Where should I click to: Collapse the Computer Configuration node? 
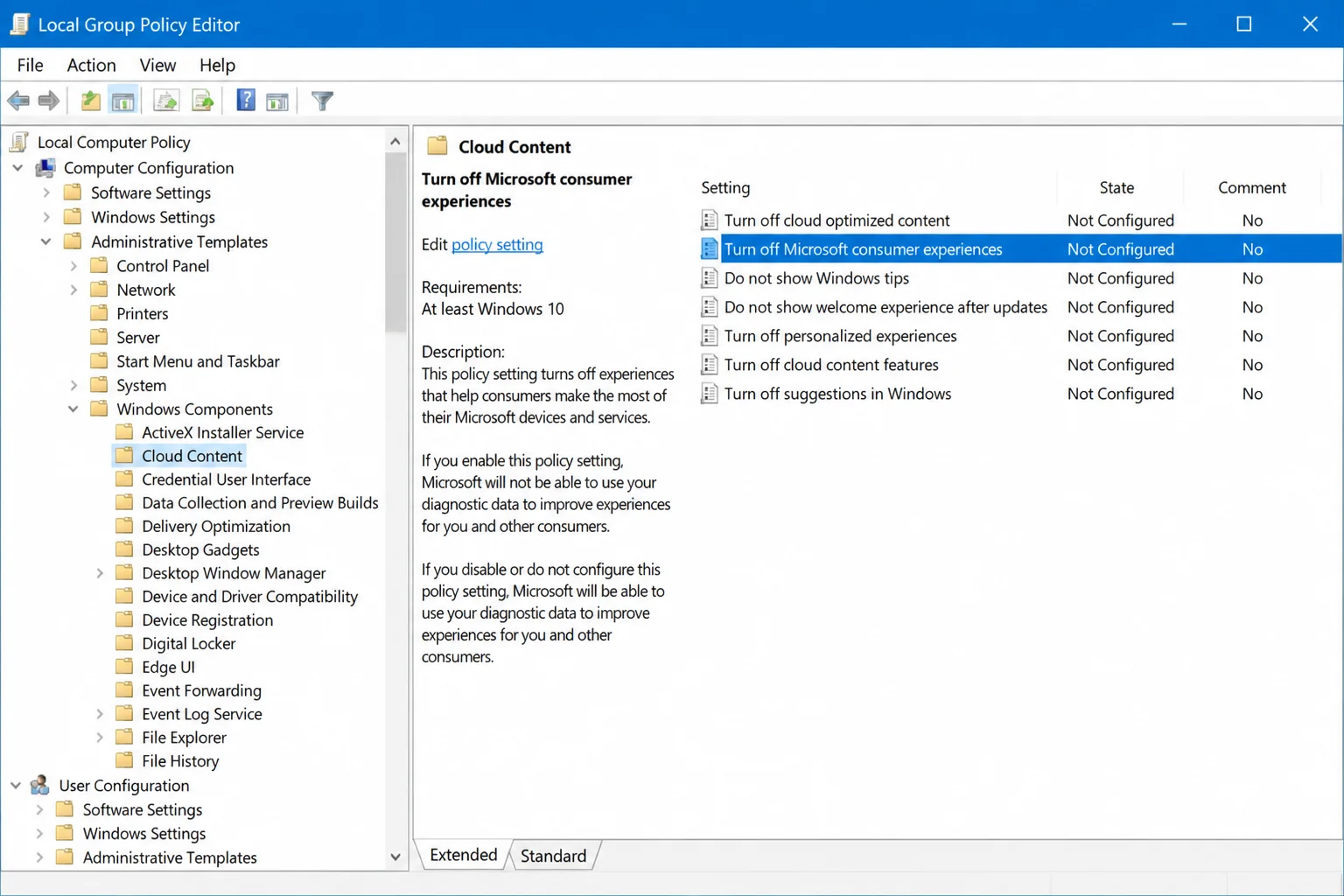(x=17, y=167)
